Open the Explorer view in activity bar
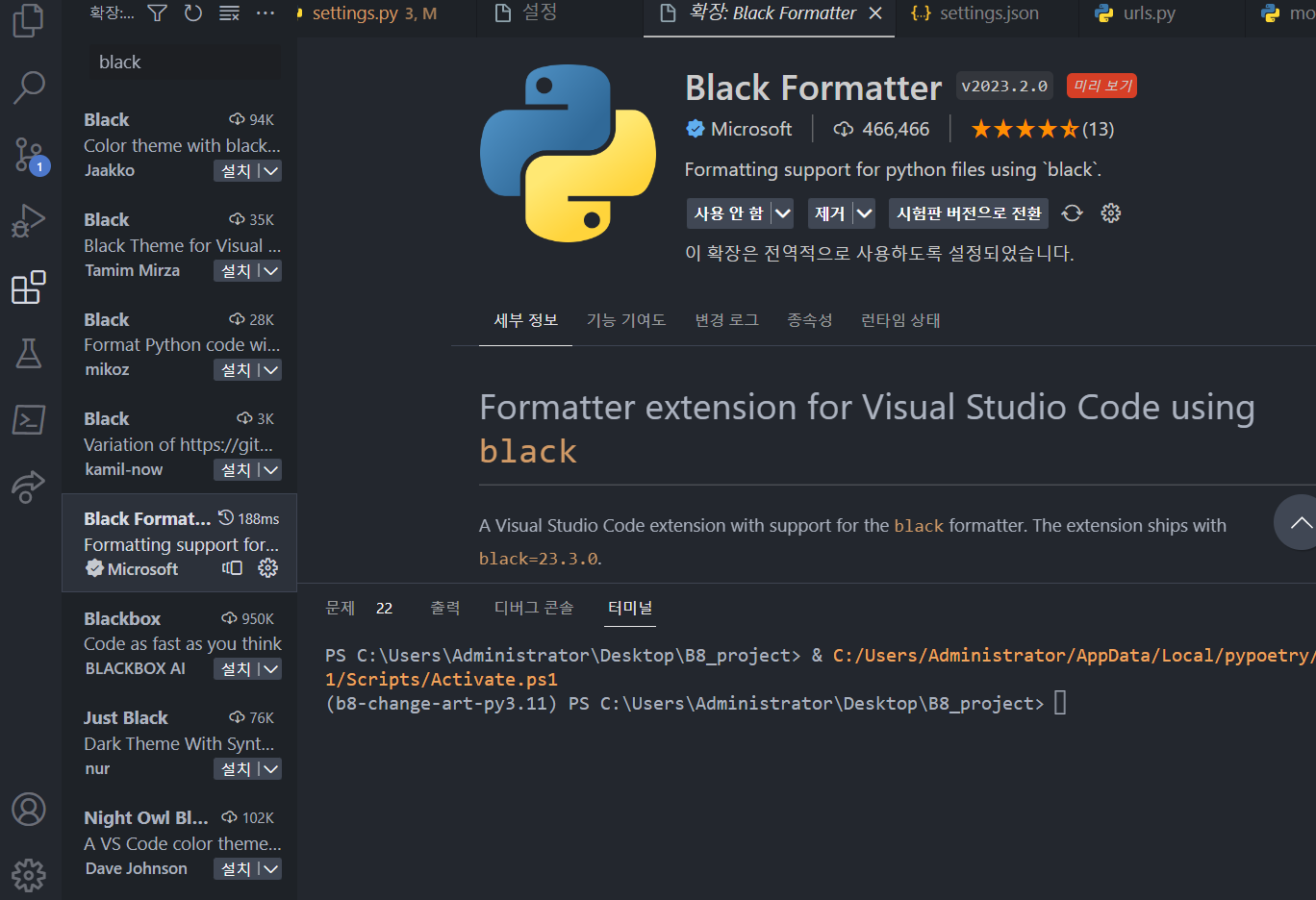Image resolution: width=1316 pixels, height=900 pixels. 29,19
